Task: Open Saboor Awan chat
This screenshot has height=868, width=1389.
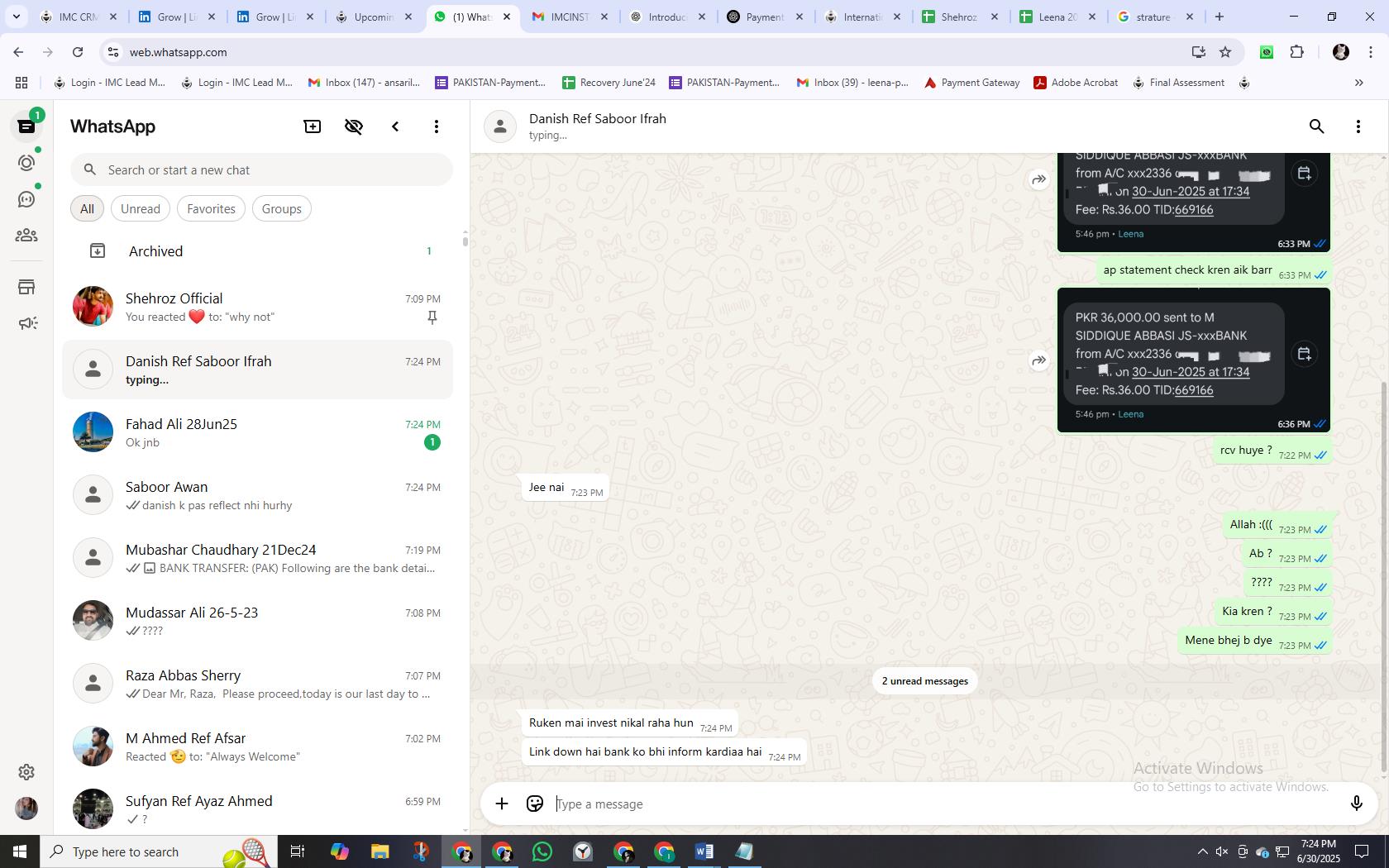Action: pyautogui.click(x=258, y=495)
